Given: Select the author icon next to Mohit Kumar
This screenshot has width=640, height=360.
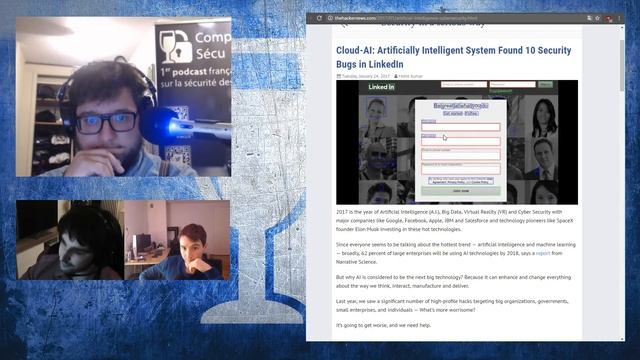Looking at the screenshot, I should (396, 76).
